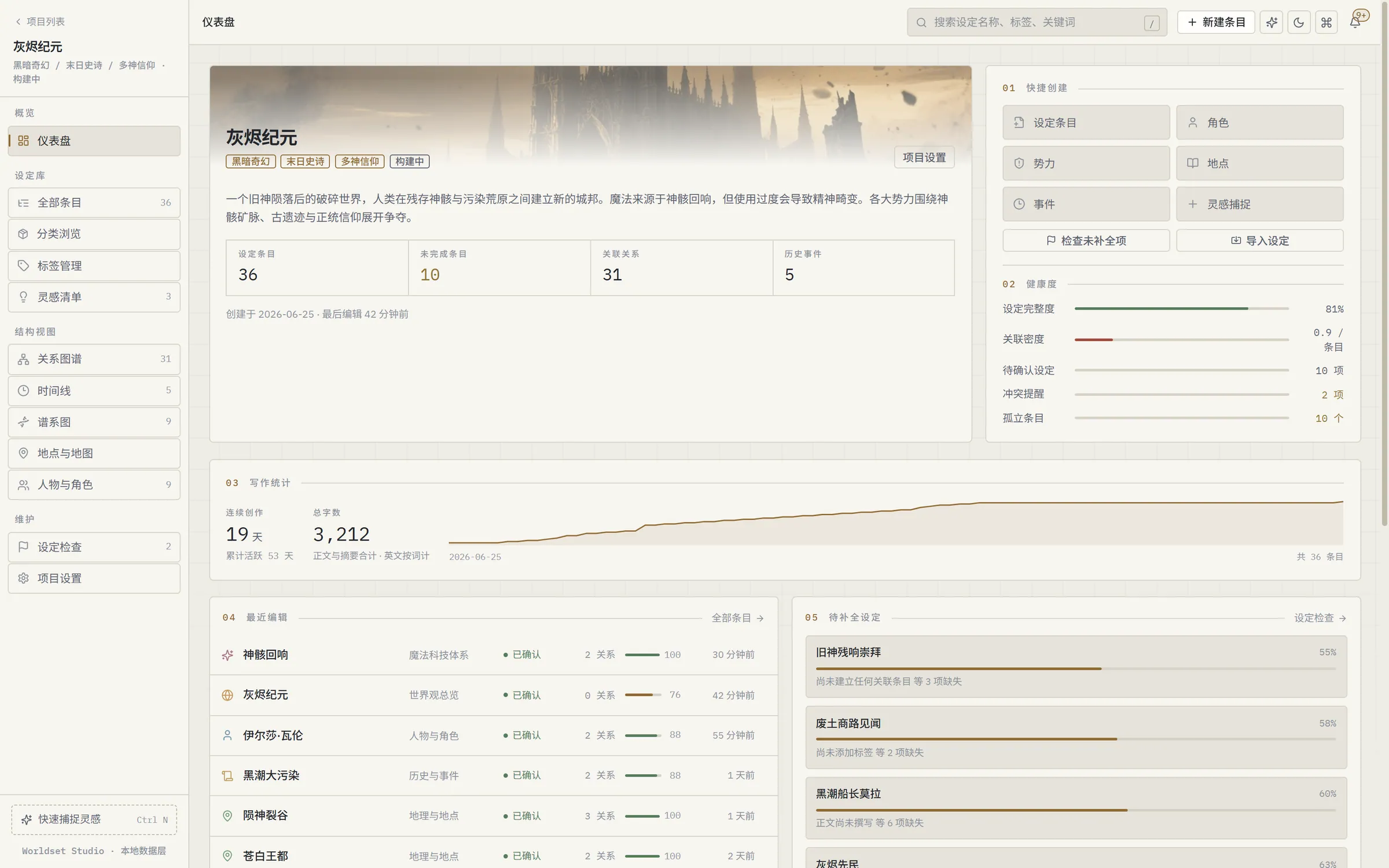Create a new 角色 via quick create
The image size is (1389, 868).
[1259, 123]
